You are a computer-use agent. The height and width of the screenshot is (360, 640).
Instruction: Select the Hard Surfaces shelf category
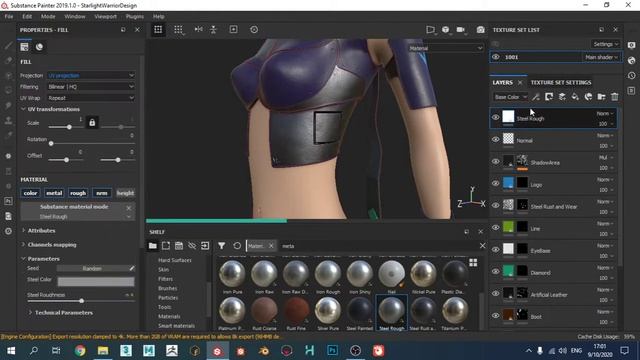(x=175, y=260)
